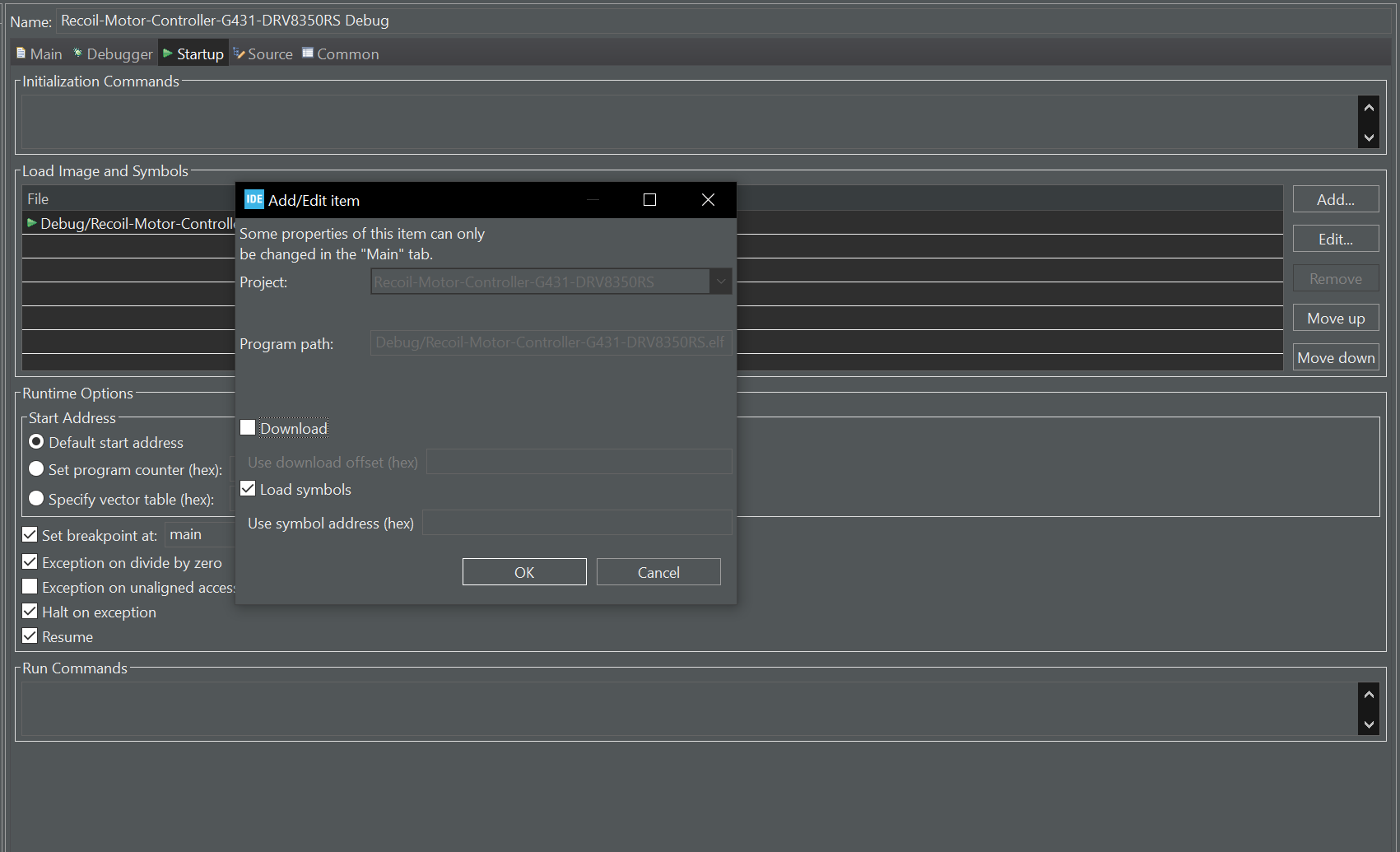Viewport: 1400px width, 852px height.
Task: Choose Set program counter option
Action: (x=36, y=469)
